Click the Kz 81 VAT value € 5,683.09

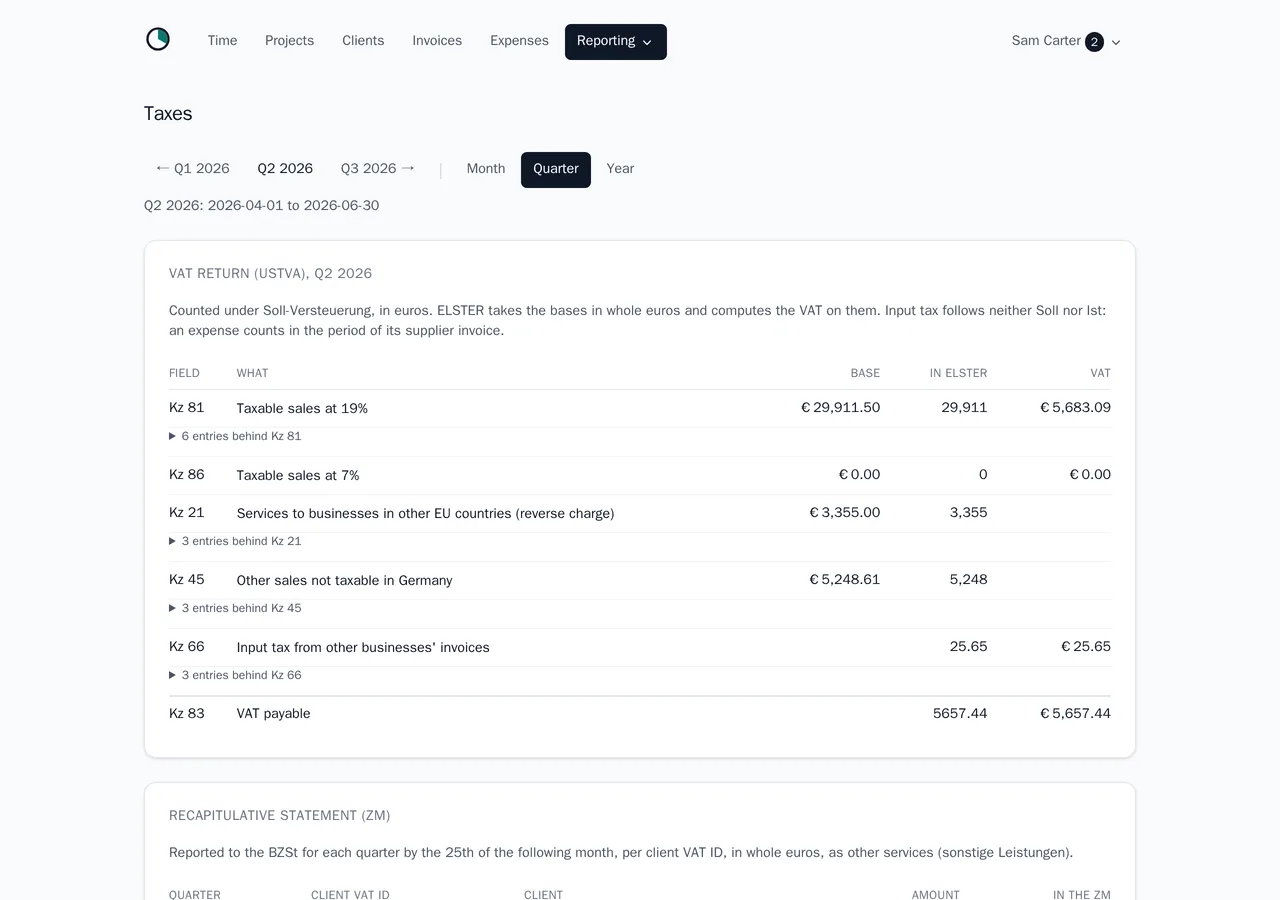[x=1075, y=408]
